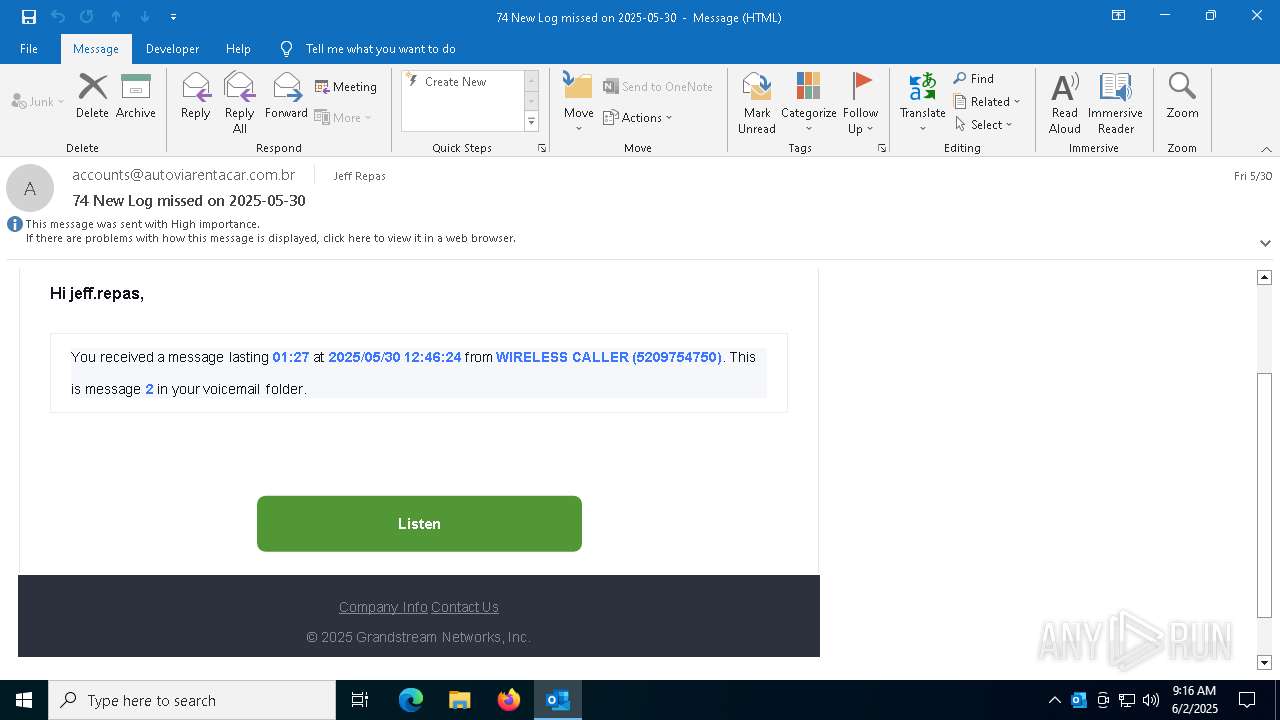Click the recipient name Jeff Repas
The height and width of the screenshot is (720, 1280).
click(x=359, y=176)
